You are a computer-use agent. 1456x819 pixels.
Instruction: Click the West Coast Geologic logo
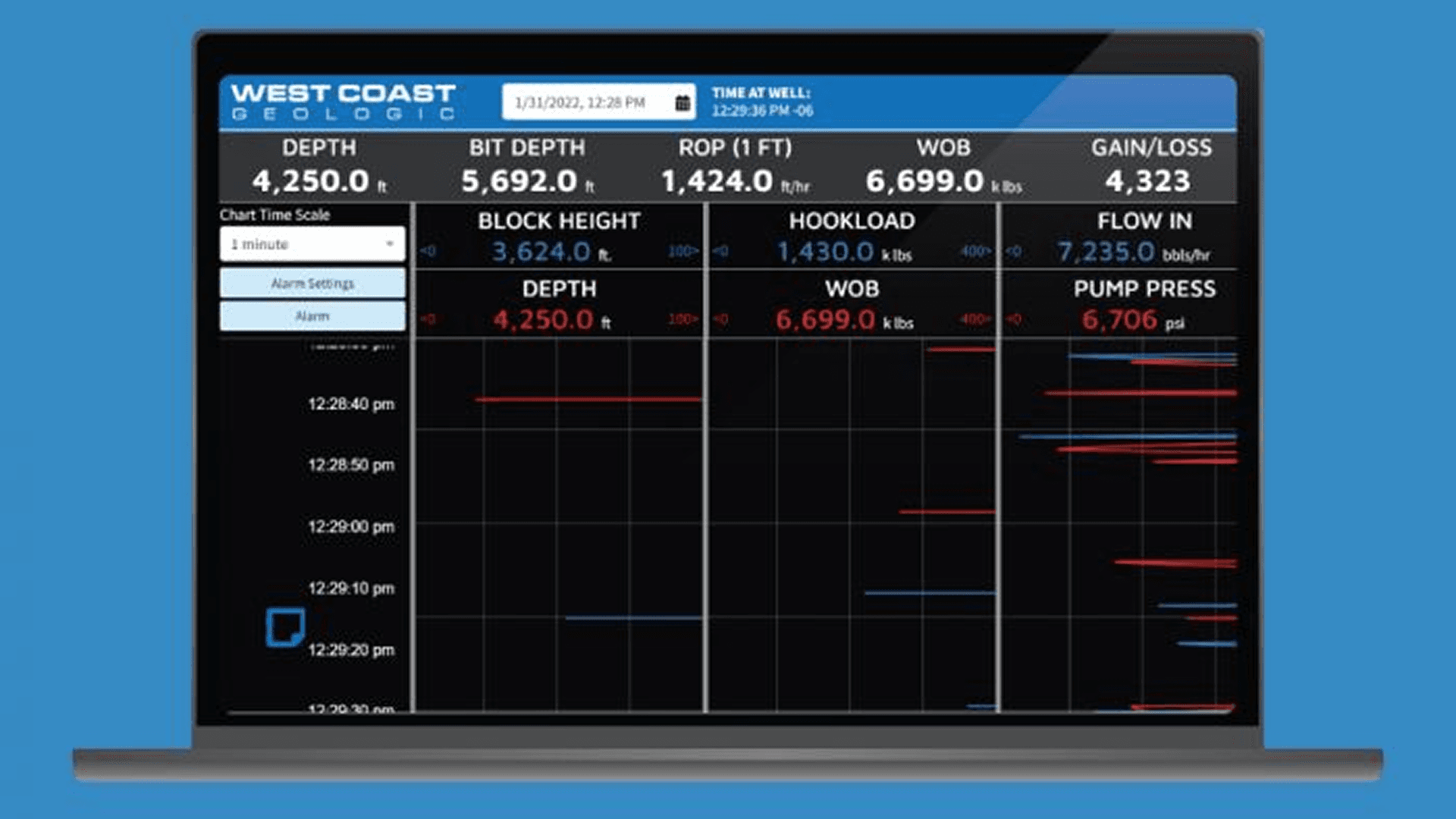343,102
